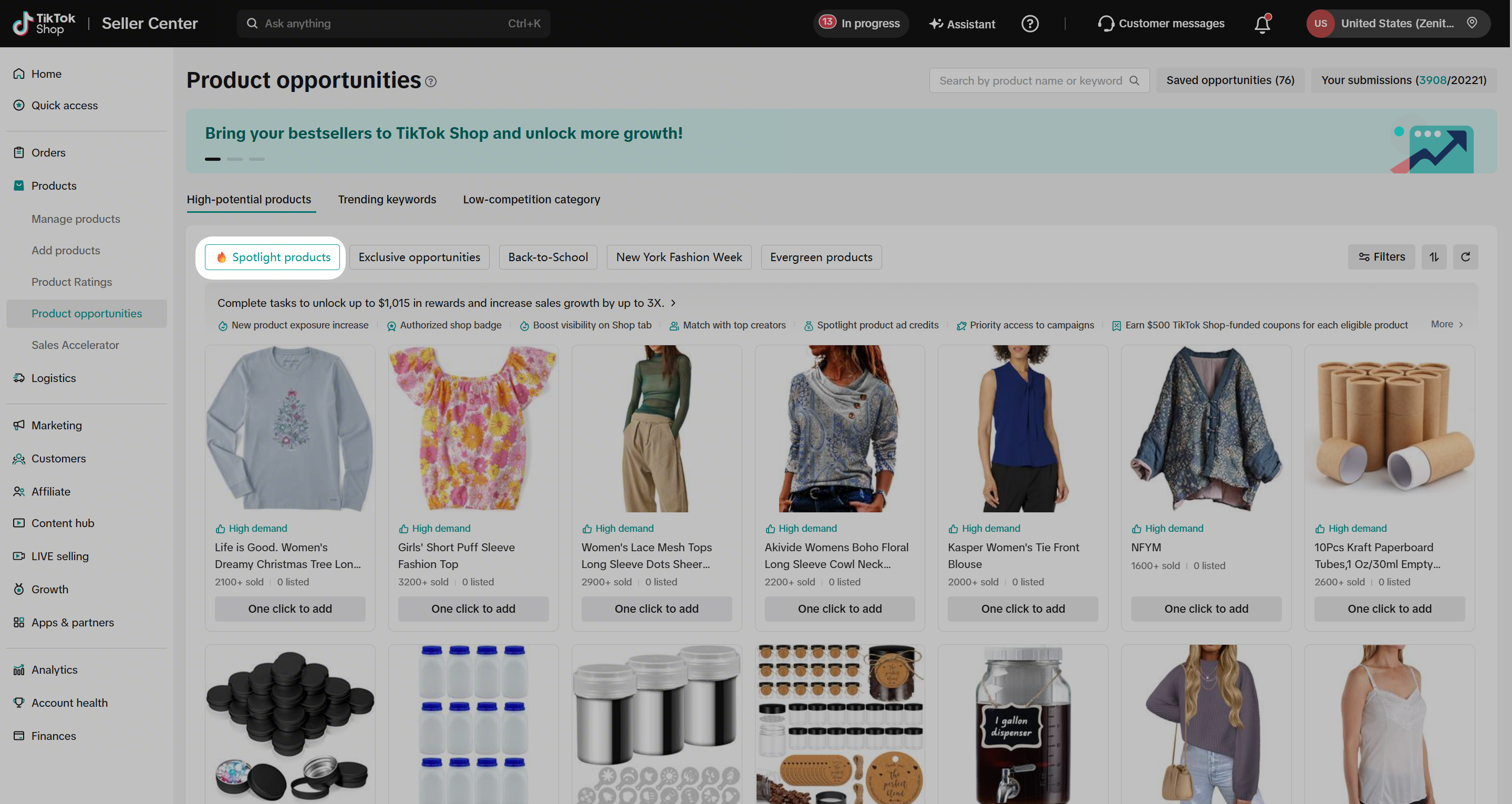The image size is (1512, 804).
Task: Click the Affiliate icon in sidebar
Action: pos(19,491)
